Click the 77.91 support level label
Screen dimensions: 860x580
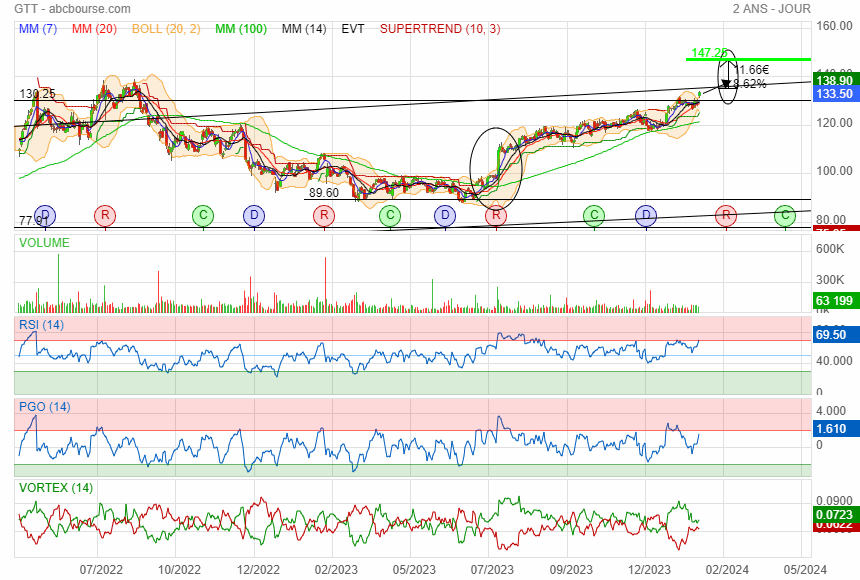tap(34, 221)
